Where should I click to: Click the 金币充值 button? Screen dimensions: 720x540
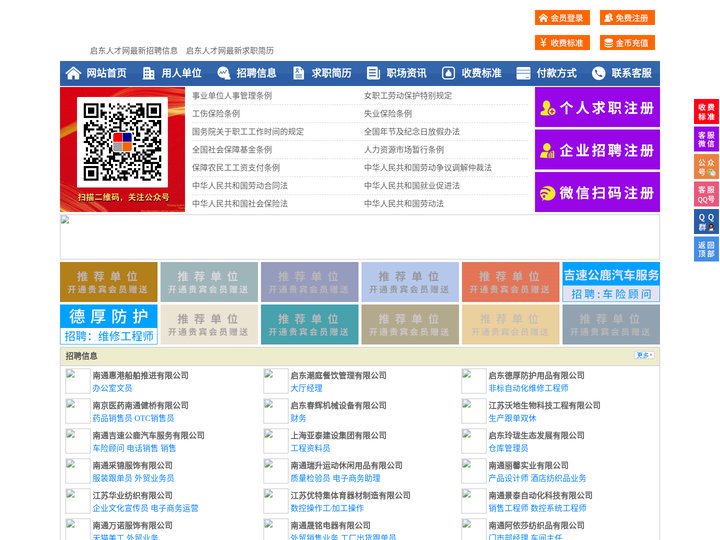627,43
